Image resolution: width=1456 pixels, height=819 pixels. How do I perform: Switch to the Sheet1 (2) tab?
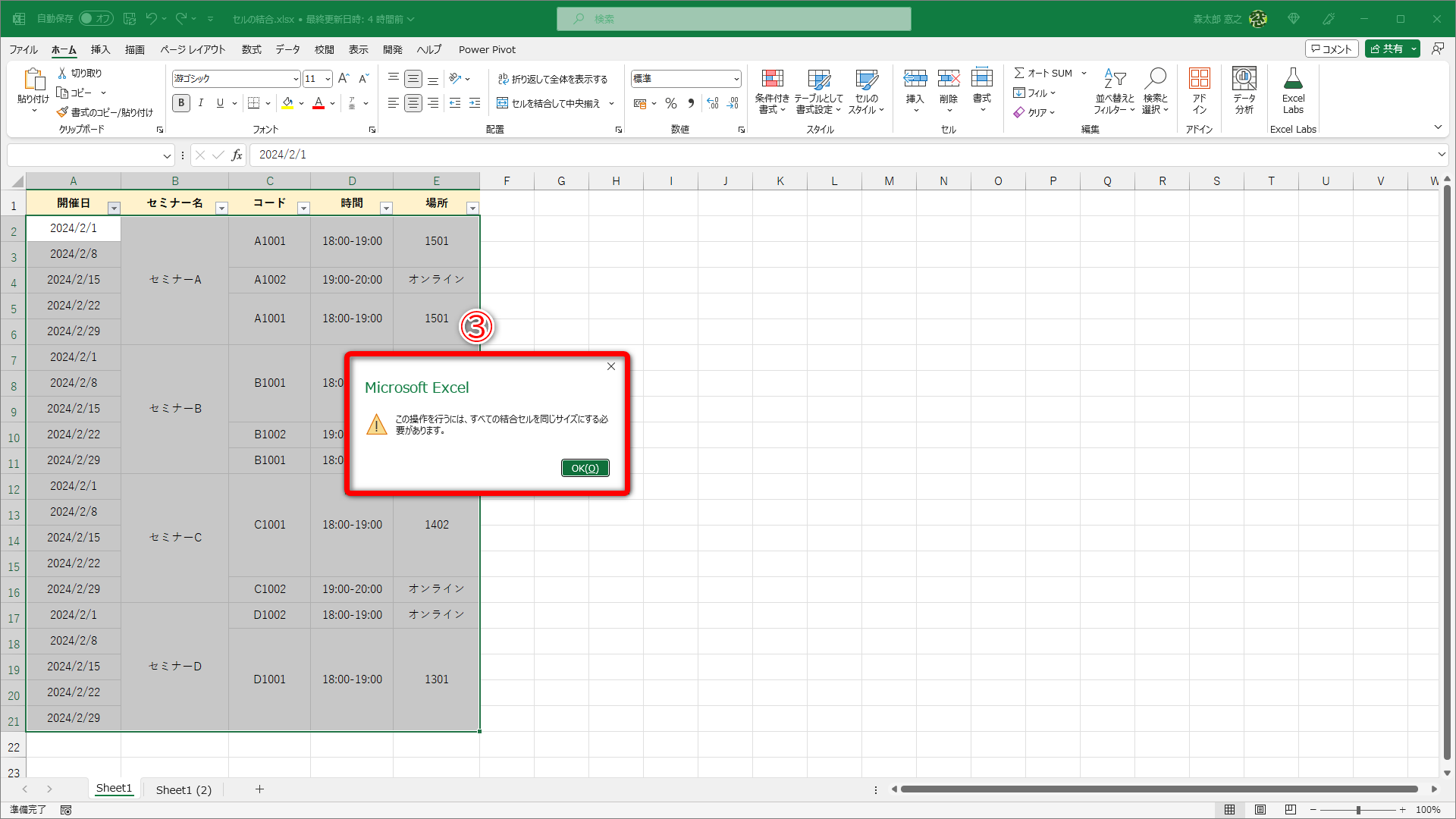coord(184,789)
